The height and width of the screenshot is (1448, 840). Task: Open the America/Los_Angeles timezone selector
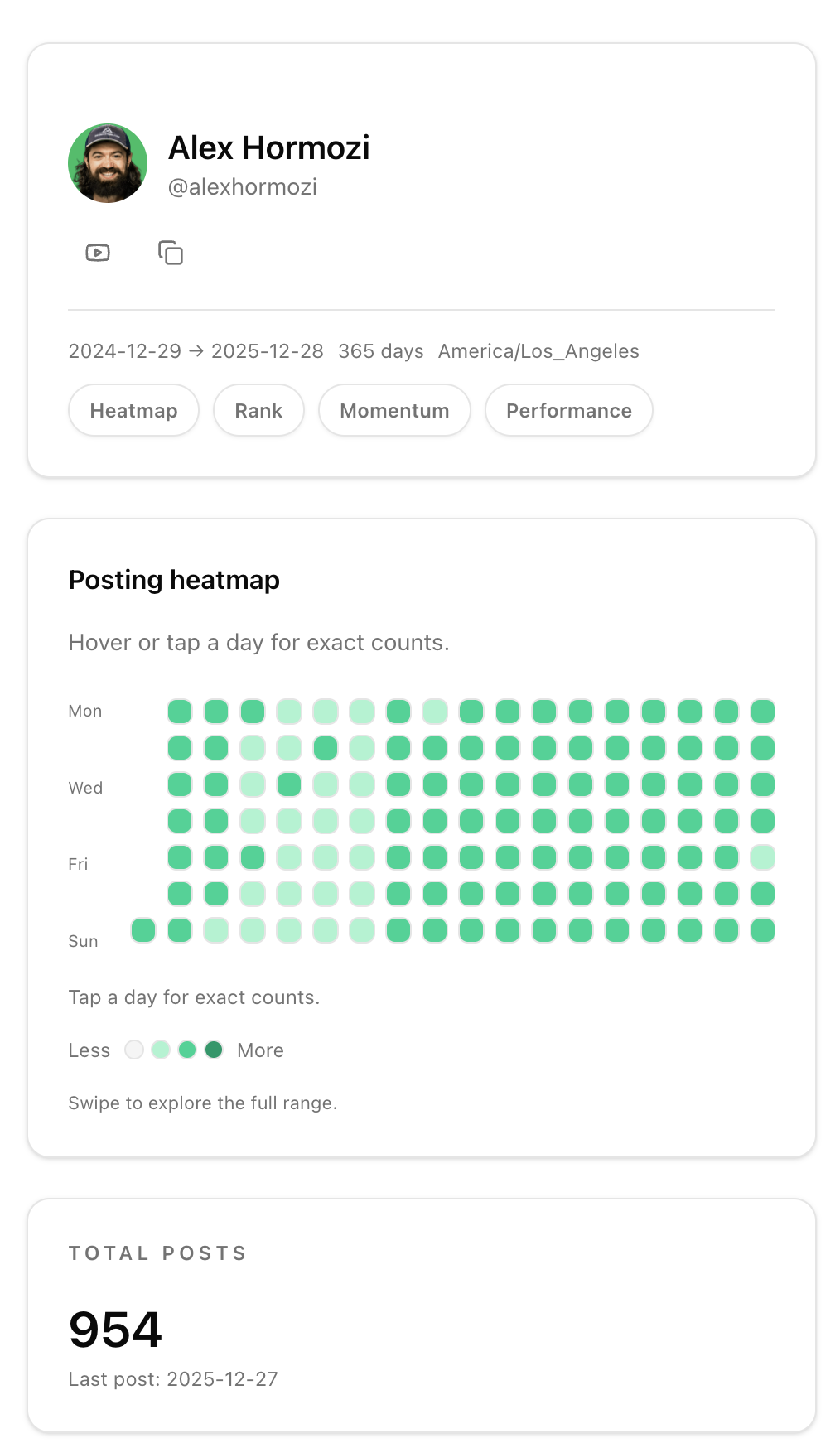click(x=538, y=351)
